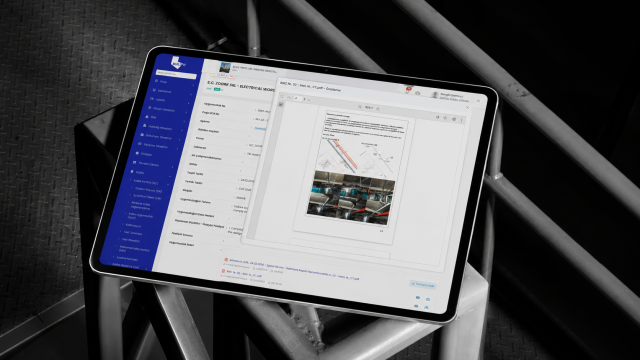The image size is (640, 360).
Task: Preview second attachment with lower eye icon
Action: 416,306
